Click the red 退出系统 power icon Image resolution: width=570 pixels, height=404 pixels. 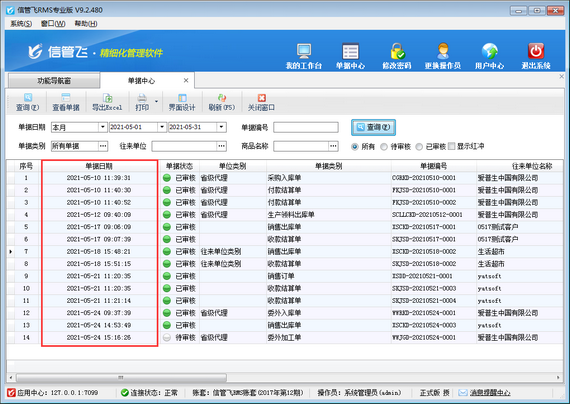point(536,51)
